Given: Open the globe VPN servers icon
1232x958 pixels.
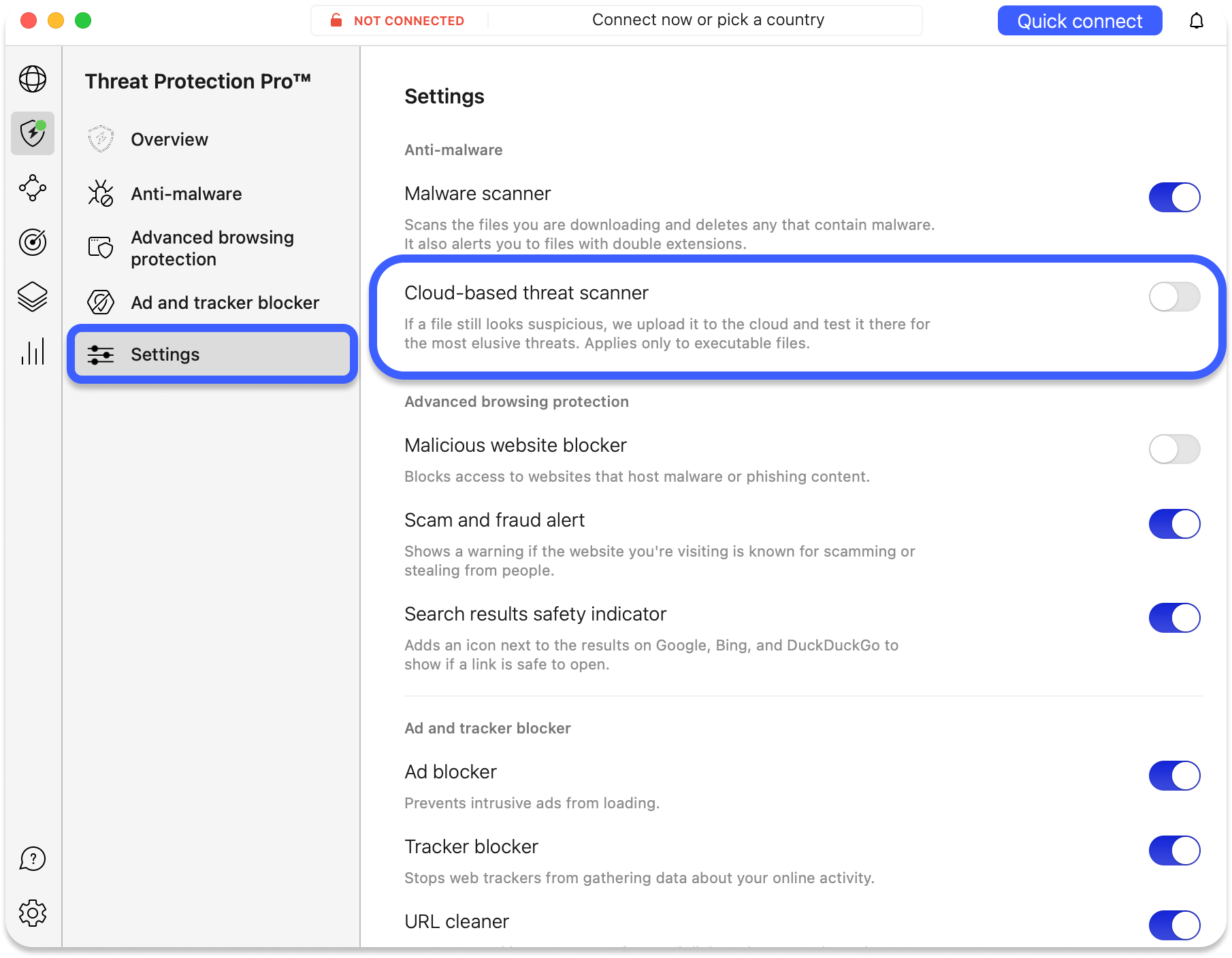Looking at the screenshot, I should [x=33, y=79].
